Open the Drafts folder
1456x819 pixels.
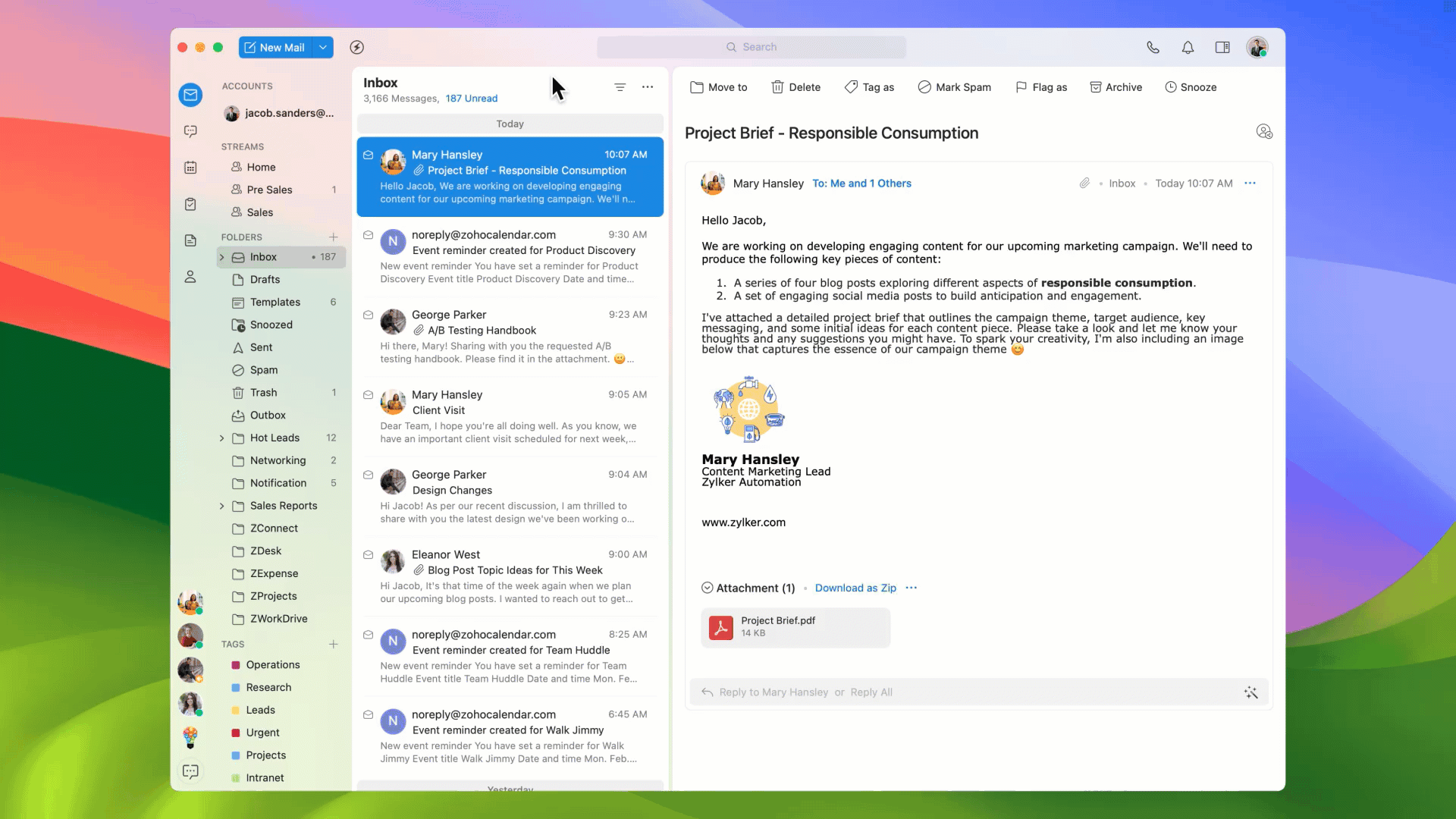(265, 280)
